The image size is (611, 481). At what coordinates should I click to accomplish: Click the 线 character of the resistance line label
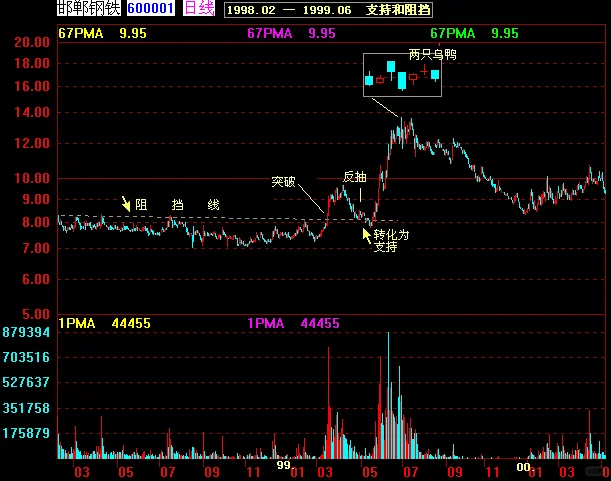point(213,205)
